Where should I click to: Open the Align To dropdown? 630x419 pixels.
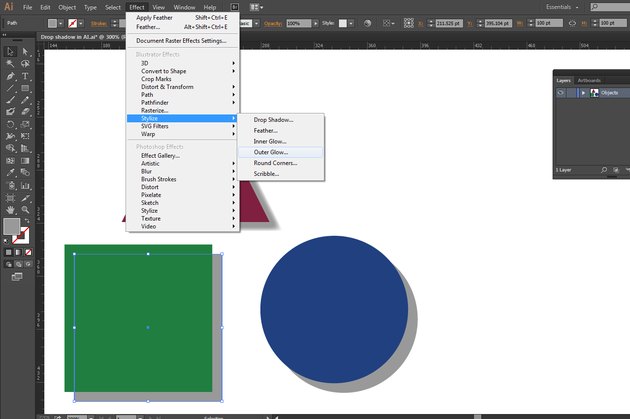(387, 23)
